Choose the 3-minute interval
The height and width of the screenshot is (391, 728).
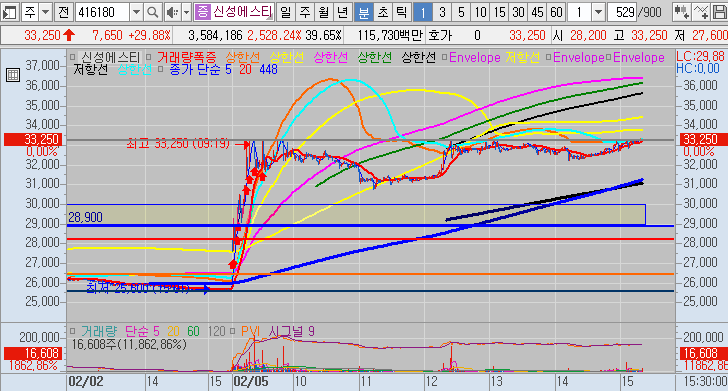[442, 12]
